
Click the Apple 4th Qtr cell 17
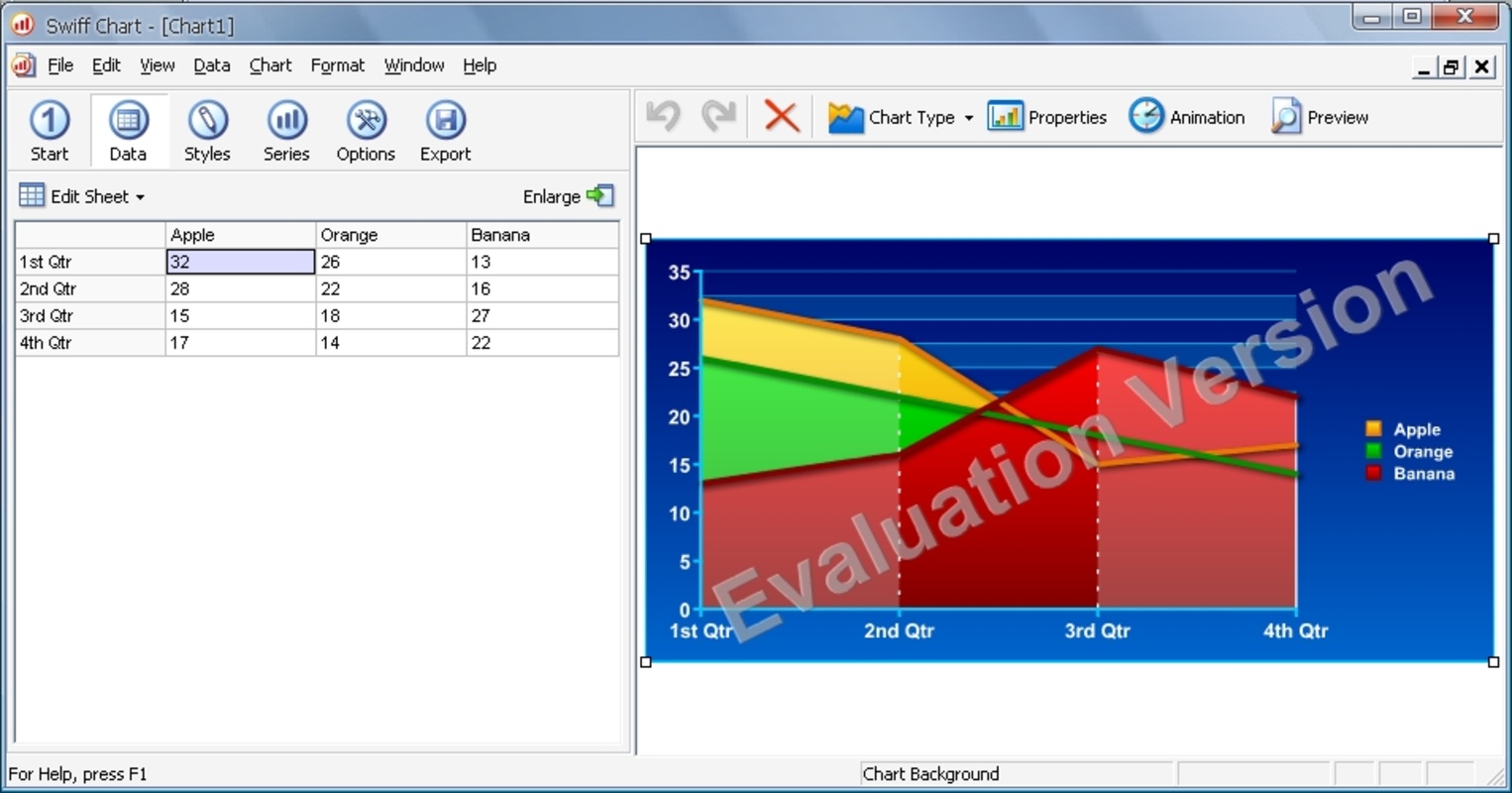point(240,342)
